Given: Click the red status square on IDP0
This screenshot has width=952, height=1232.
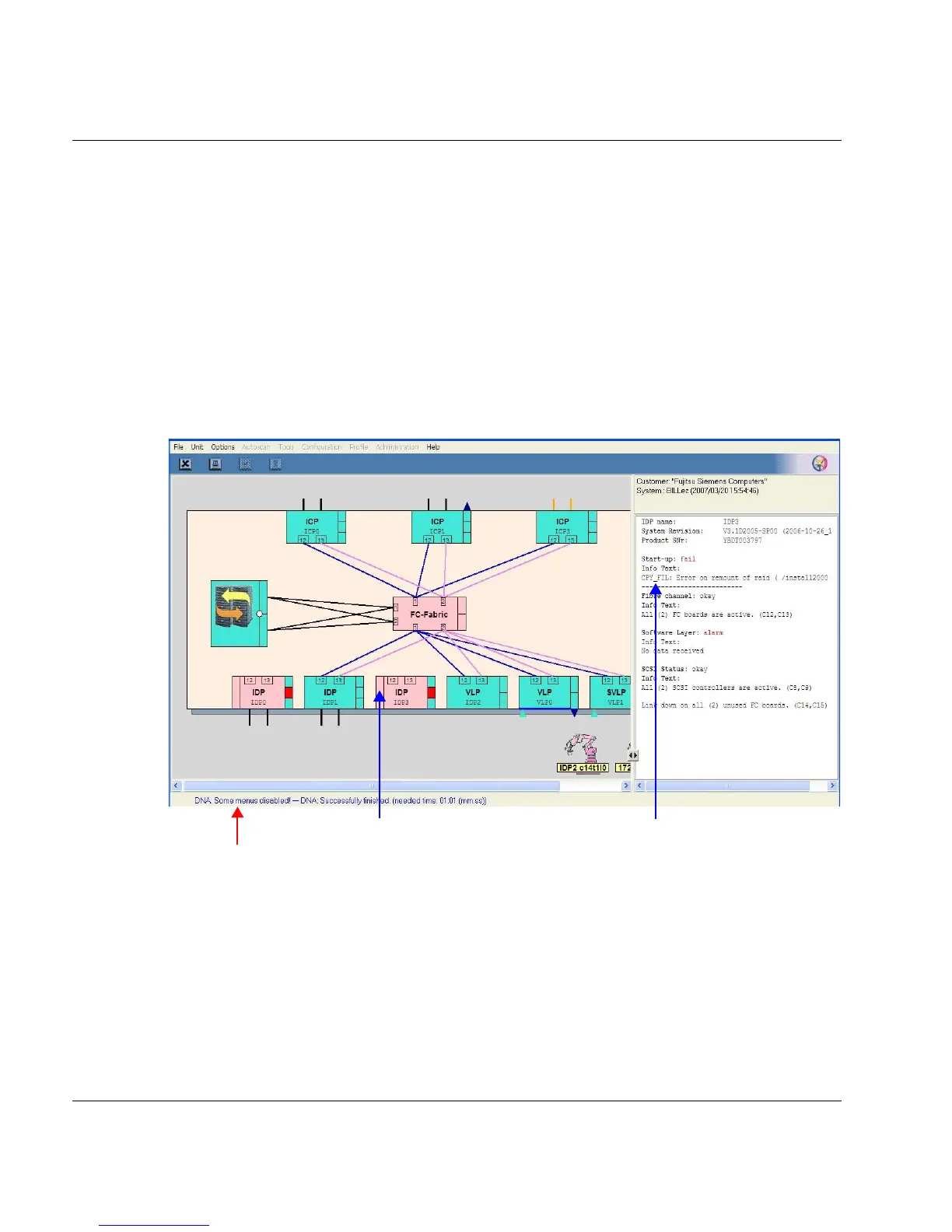Looking at the screenshot, I should 289,692.
